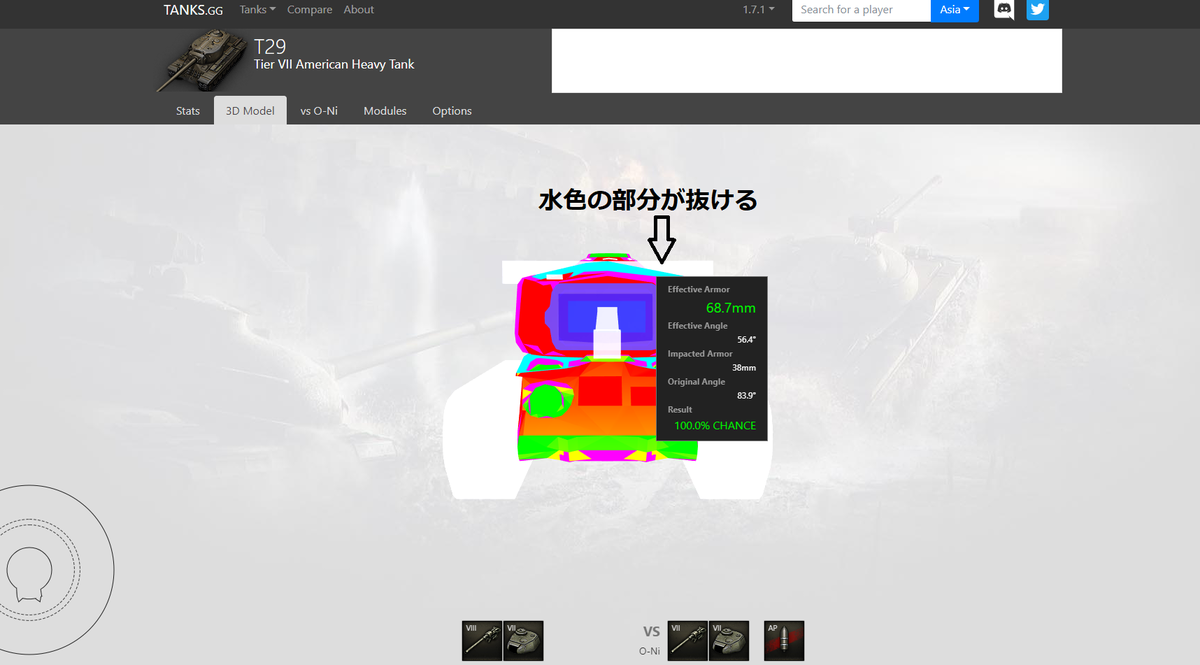
Task: Expand the 3D Model tab dropdown
Action: click(250, 110)
